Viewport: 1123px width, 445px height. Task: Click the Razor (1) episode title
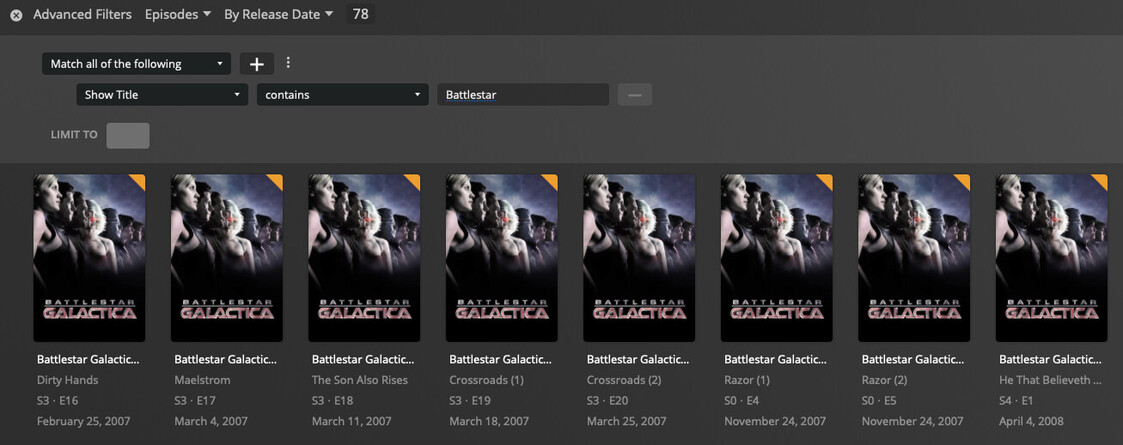[747, 380]
